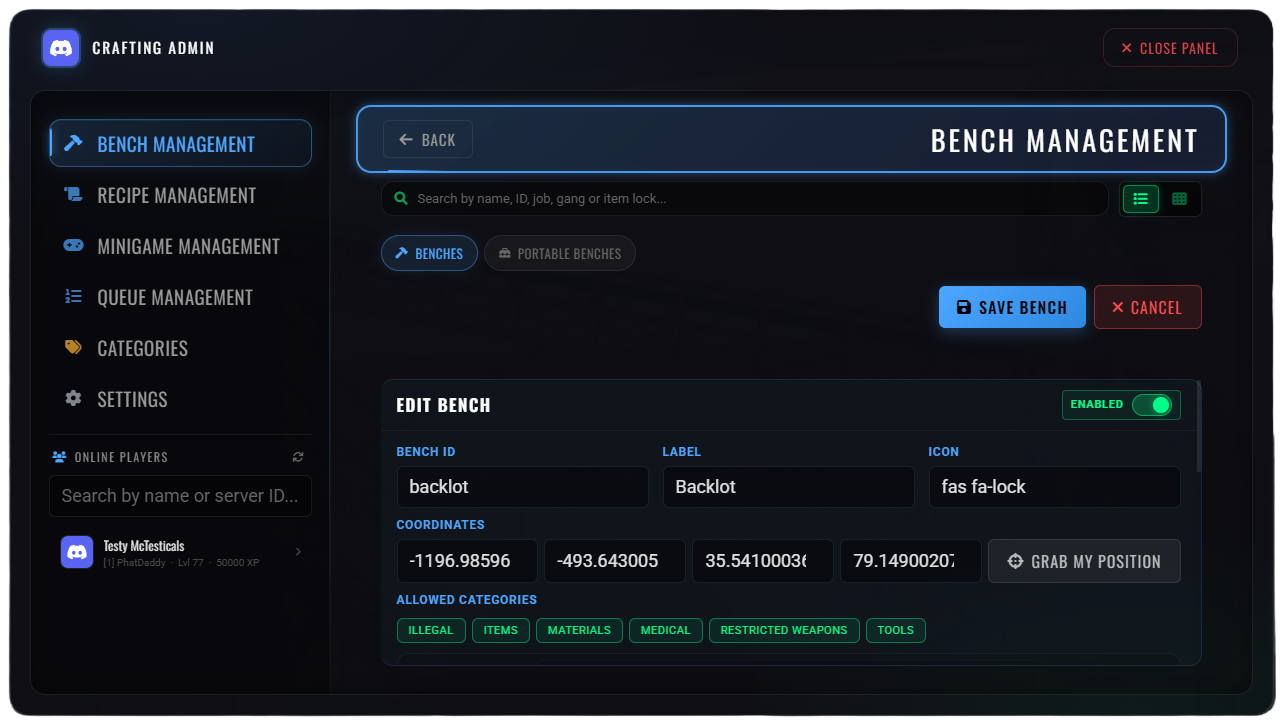Close the Crafting Admin panel

[x=1170, y=48]
